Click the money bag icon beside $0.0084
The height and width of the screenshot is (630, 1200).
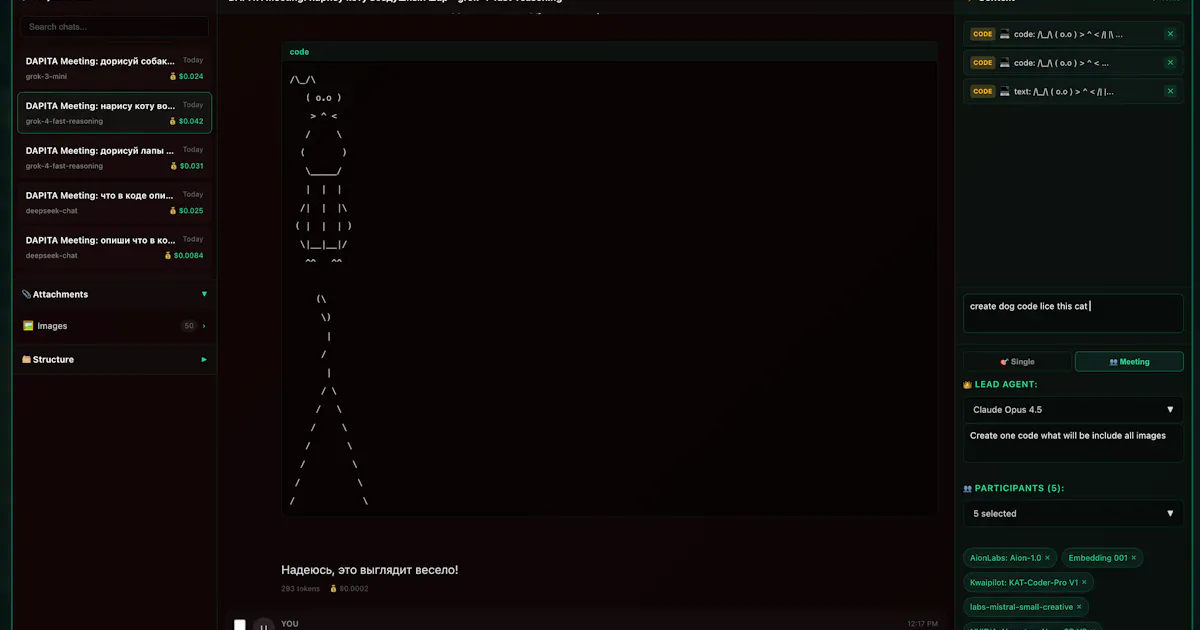pyautogui.click(x=168, y=255)
